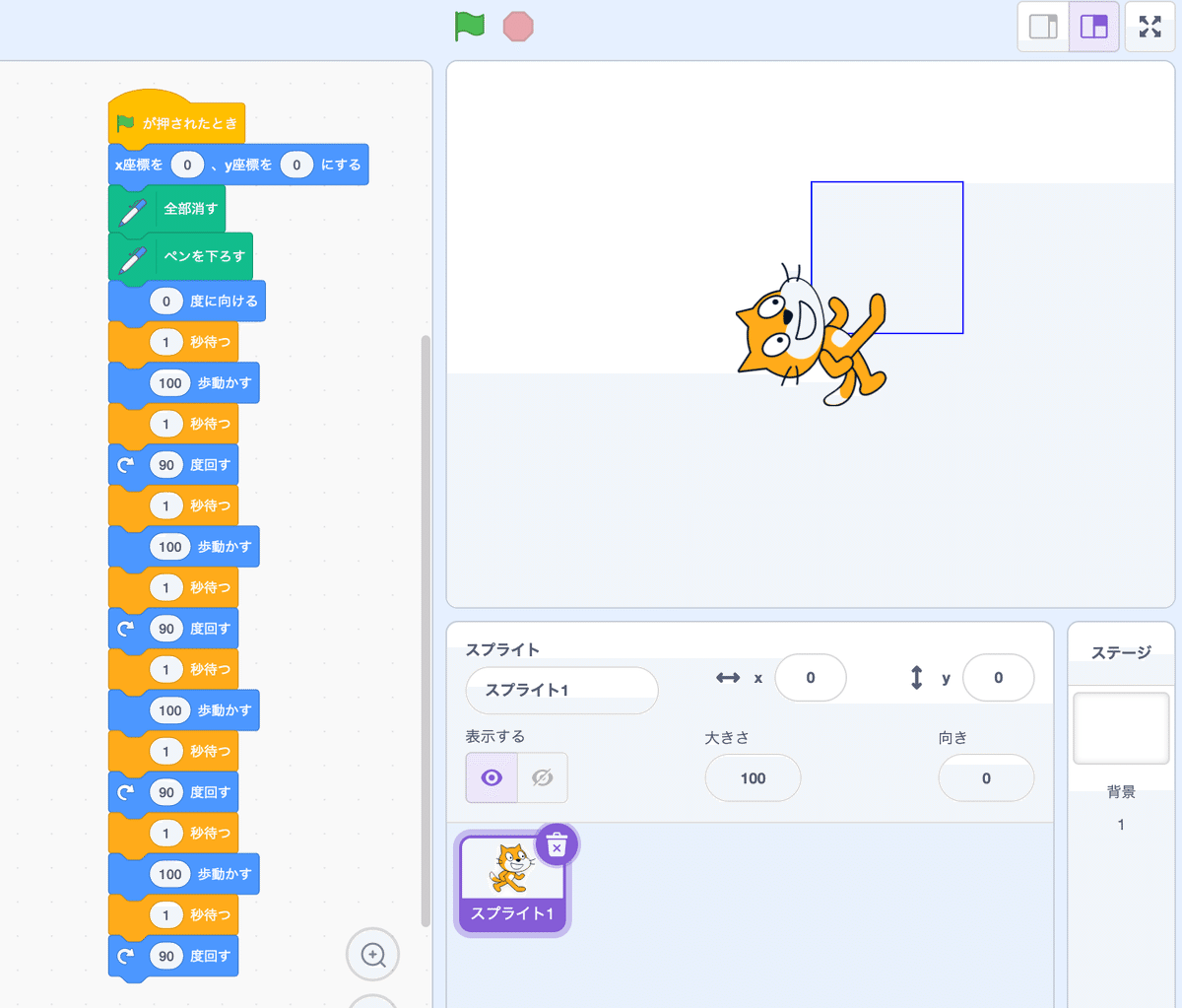
Task: Click the 全部消す pen block
Action: (x=166, y=209)
